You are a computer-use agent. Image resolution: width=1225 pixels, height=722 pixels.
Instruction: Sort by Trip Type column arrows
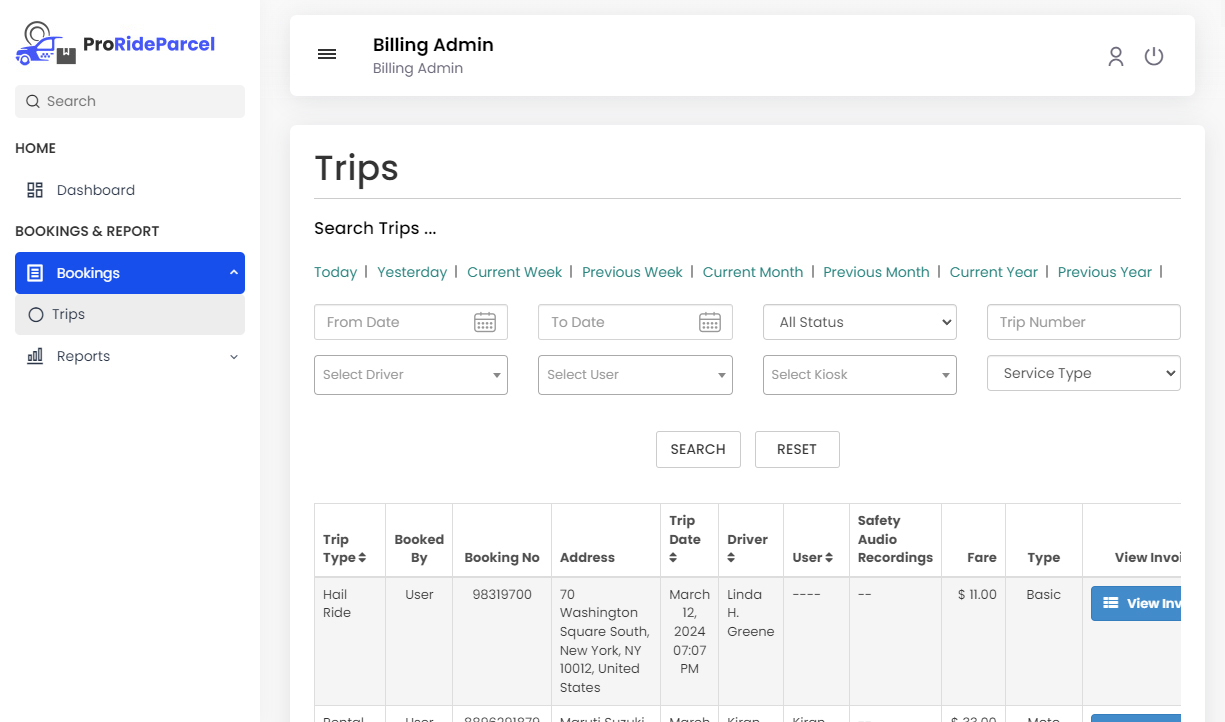click(362, 558)
